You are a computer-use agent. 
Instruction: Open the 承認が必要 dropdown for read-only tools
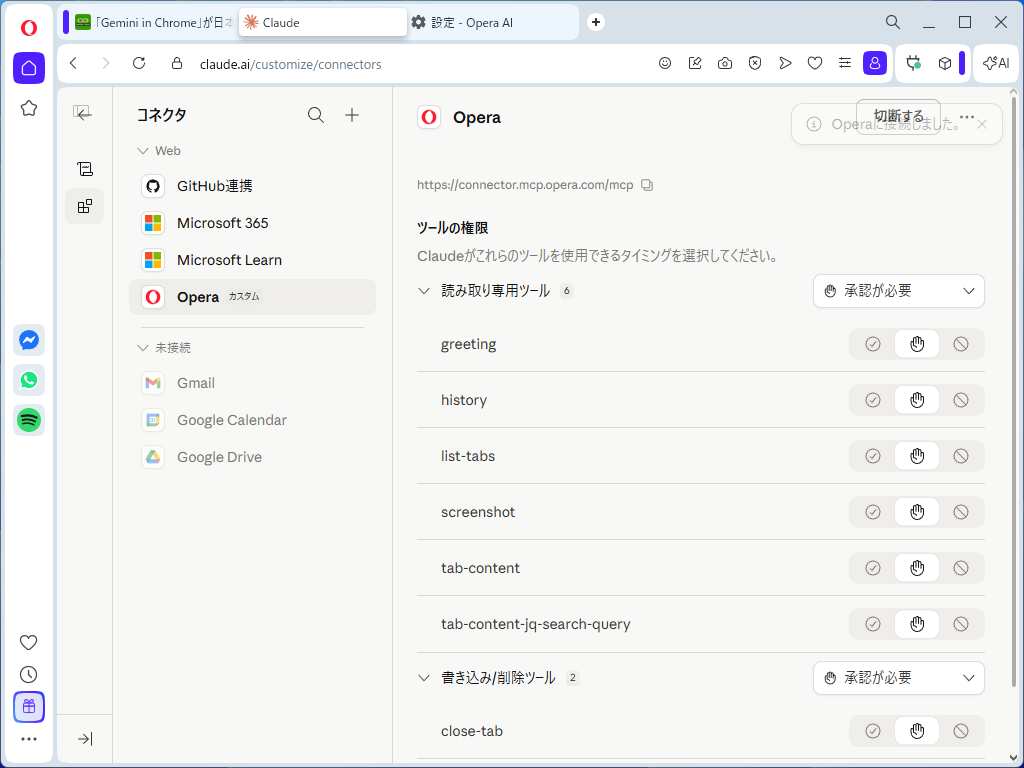(898, 291)
